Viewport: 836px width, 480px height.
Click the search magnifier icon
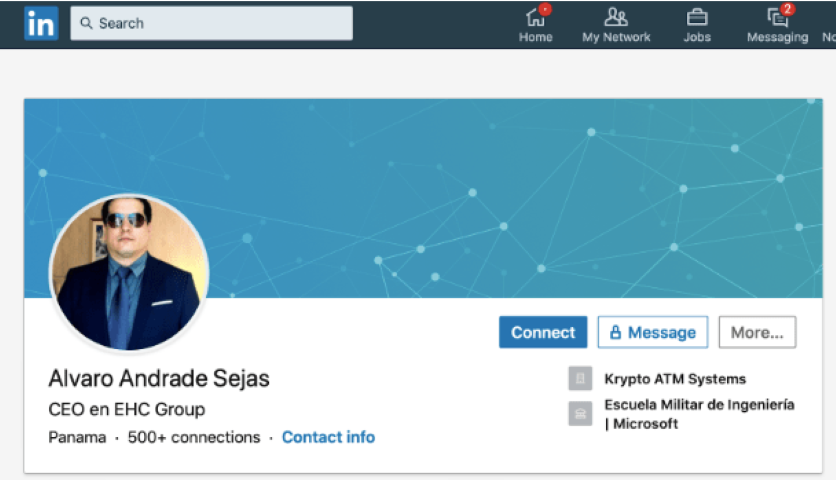tap(86, 23)
